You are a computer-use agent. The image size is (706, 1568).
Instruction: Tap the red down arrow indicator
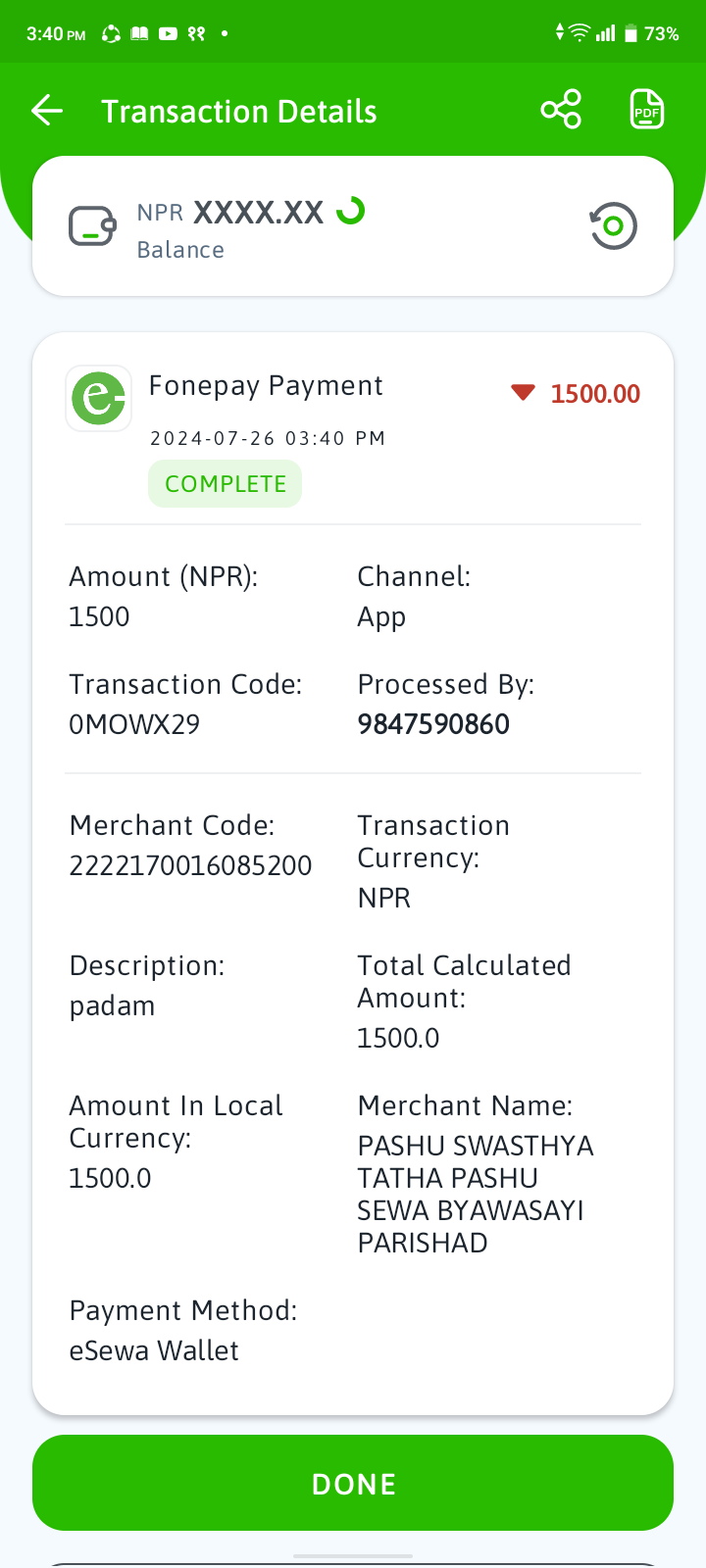(x=523, y=393)
